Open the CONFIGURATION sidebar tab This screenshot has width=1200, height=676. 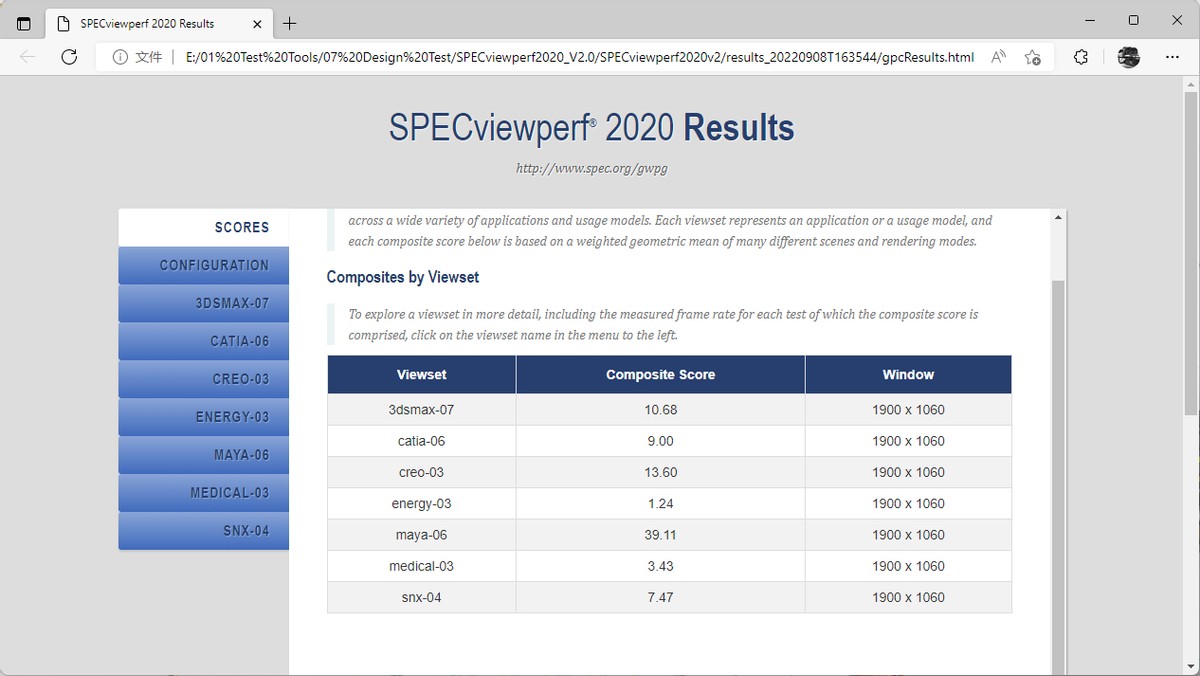203,265
